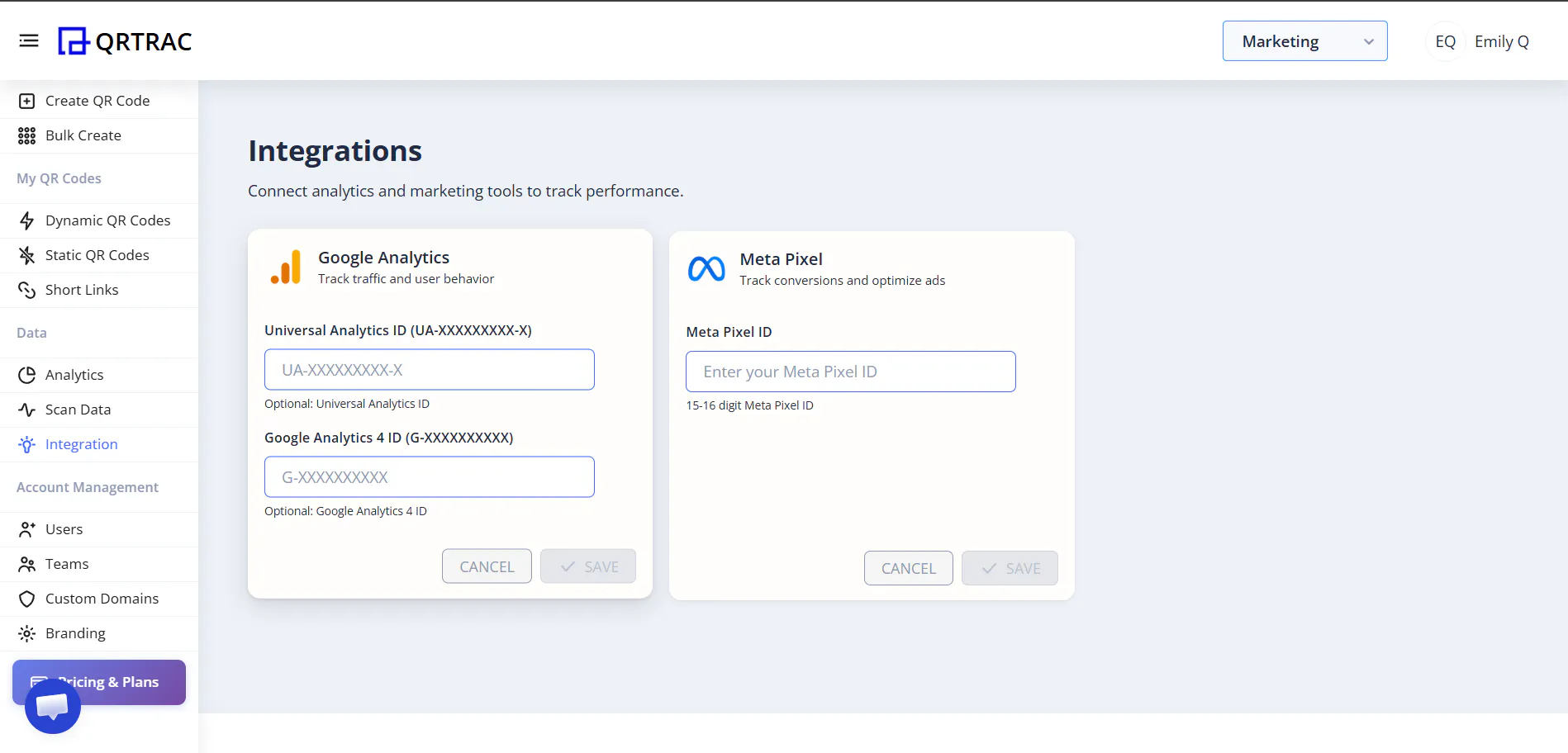
Task: Click the QRTRAC logo
Action: (125, 41)
